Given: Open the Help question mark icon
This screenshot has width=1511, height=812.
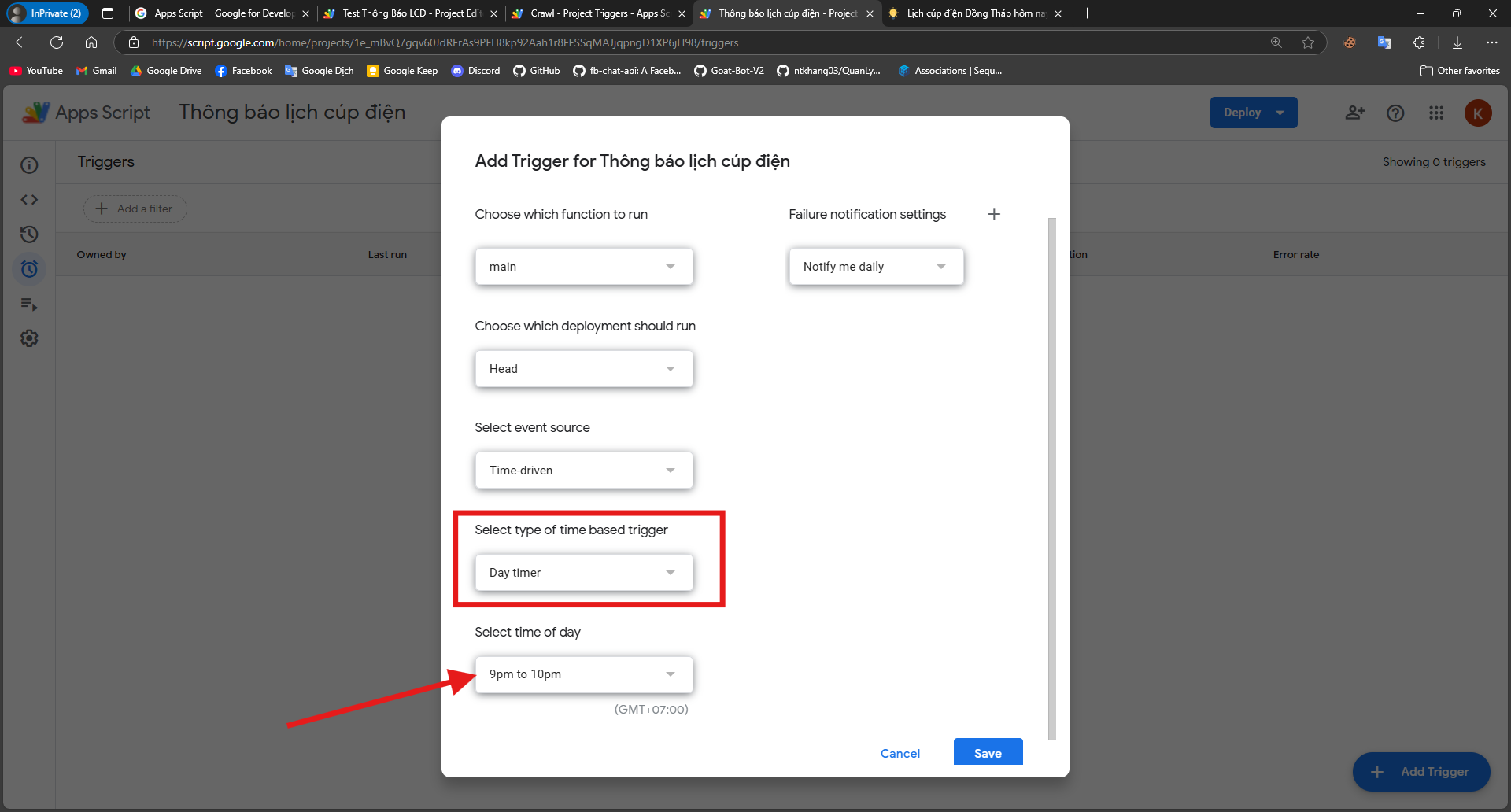Looking at the screenshot, I should coord(1395,113).
